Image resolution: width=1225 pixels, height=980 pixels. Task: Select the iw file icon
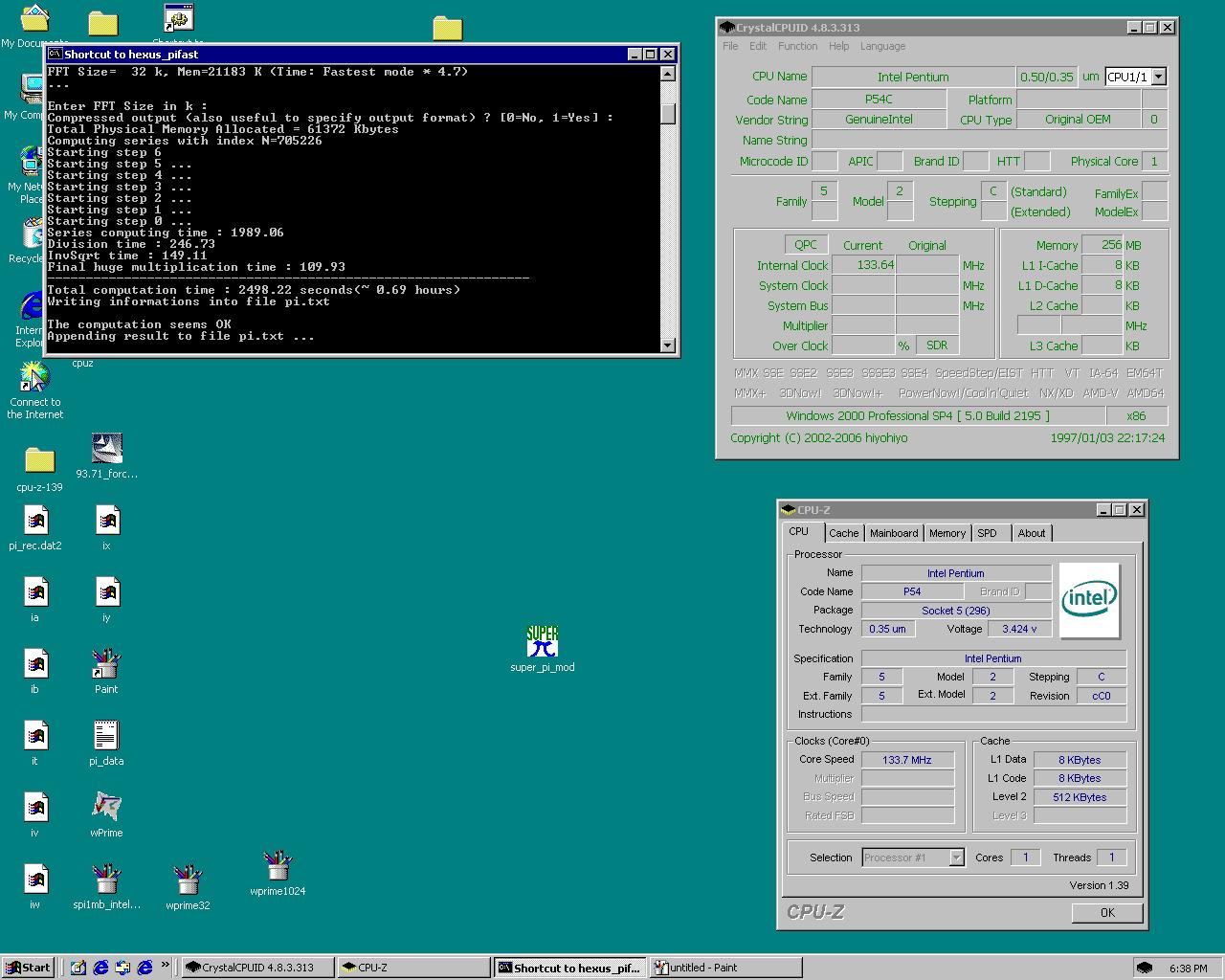pyautogui.click(x=35, y=886)
